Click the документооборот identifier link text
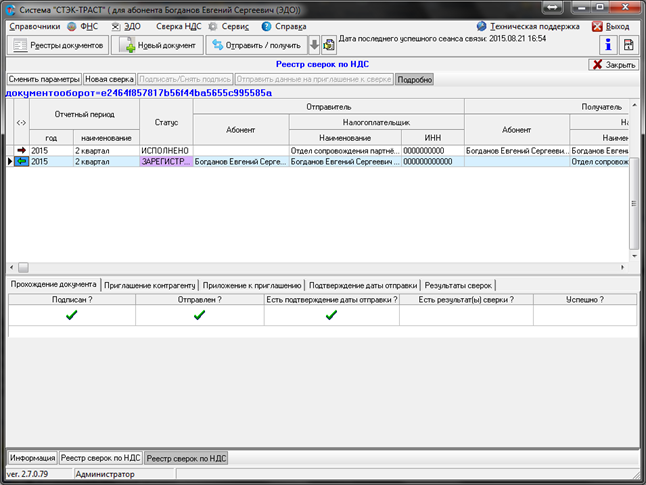 (138, 93)
